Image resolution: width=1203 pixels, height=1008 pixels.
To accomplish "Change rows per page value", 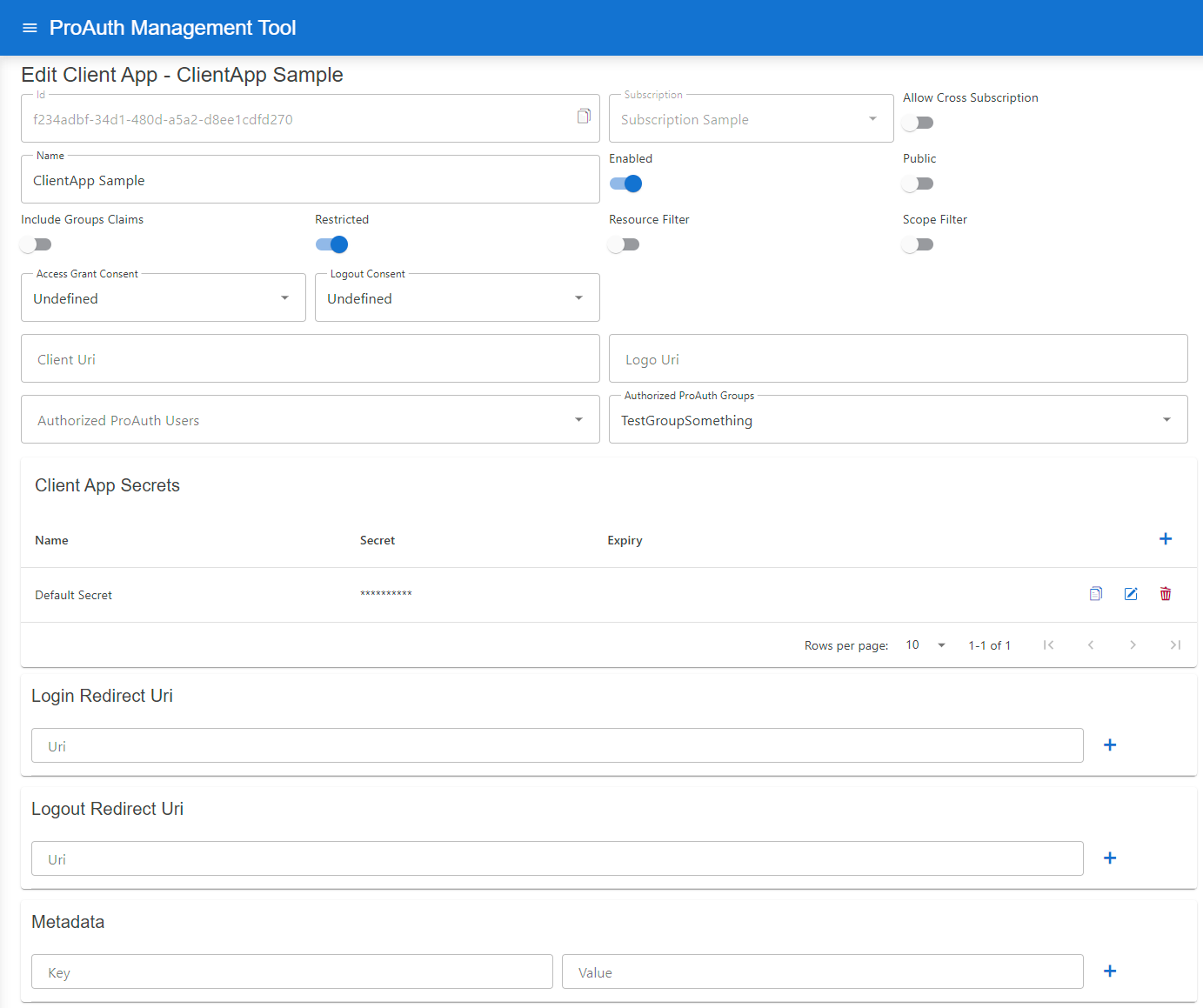I will pyautogui.click(x=924, y=644).
